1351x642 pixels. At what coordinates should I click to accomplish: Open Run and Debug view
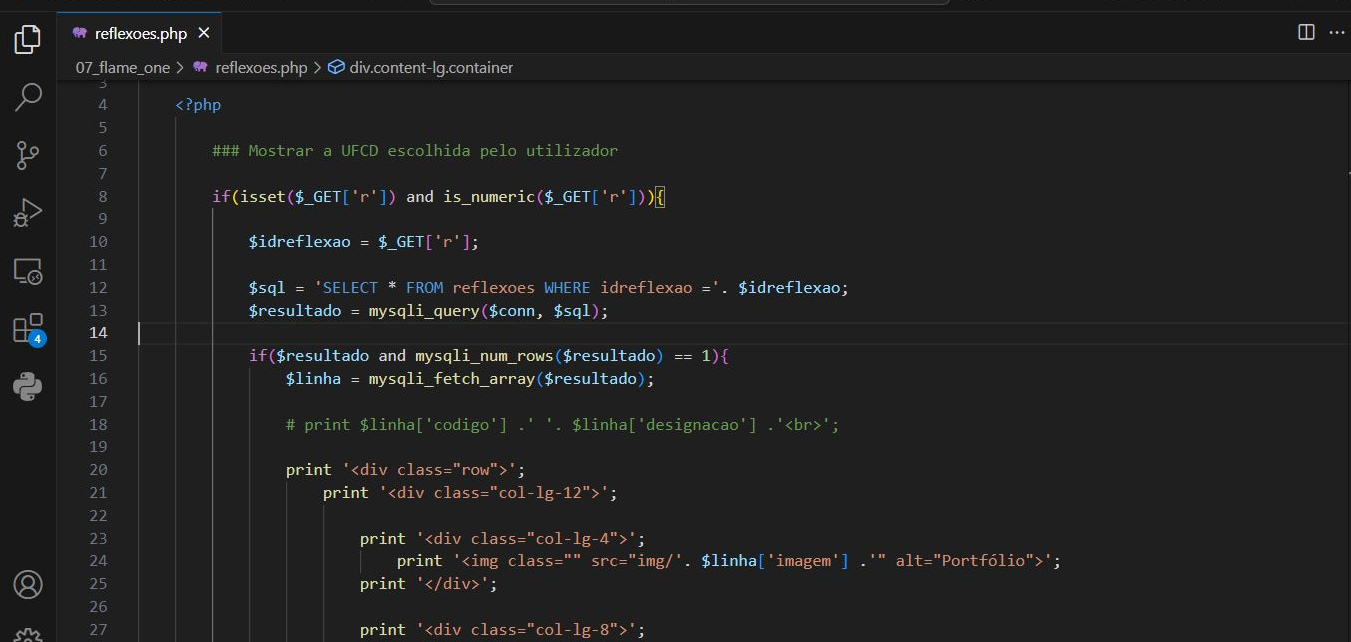tap(28, 213)
